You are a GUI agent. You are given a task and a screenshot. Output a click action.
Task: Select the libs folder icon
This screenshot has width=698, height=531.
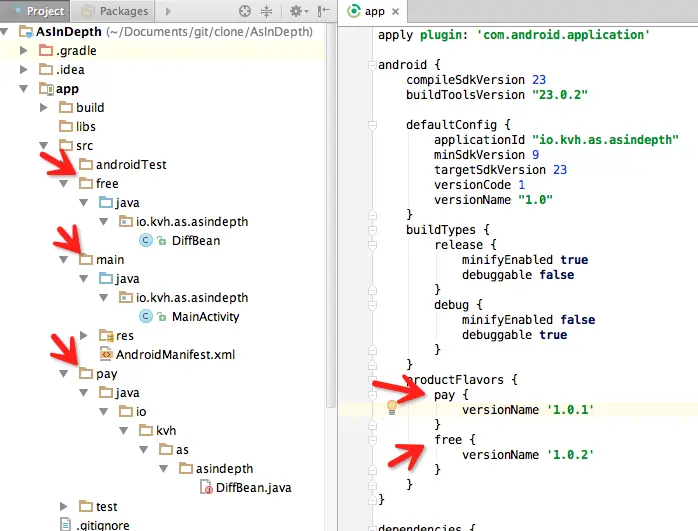click(x=66, y=126)
